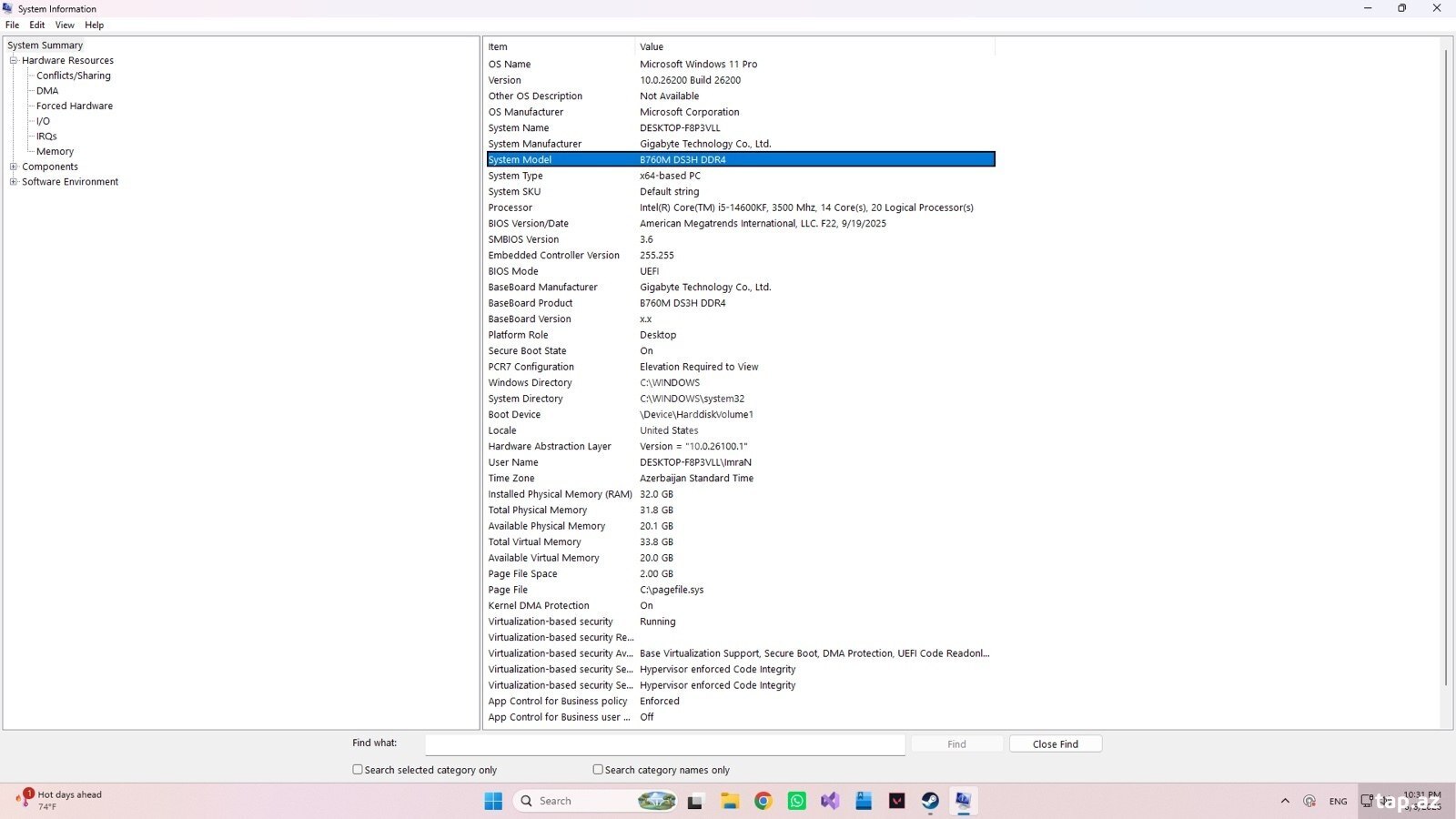1456x819 pixels.
Task: Click the Close Find button
Action: (1055, 743)
